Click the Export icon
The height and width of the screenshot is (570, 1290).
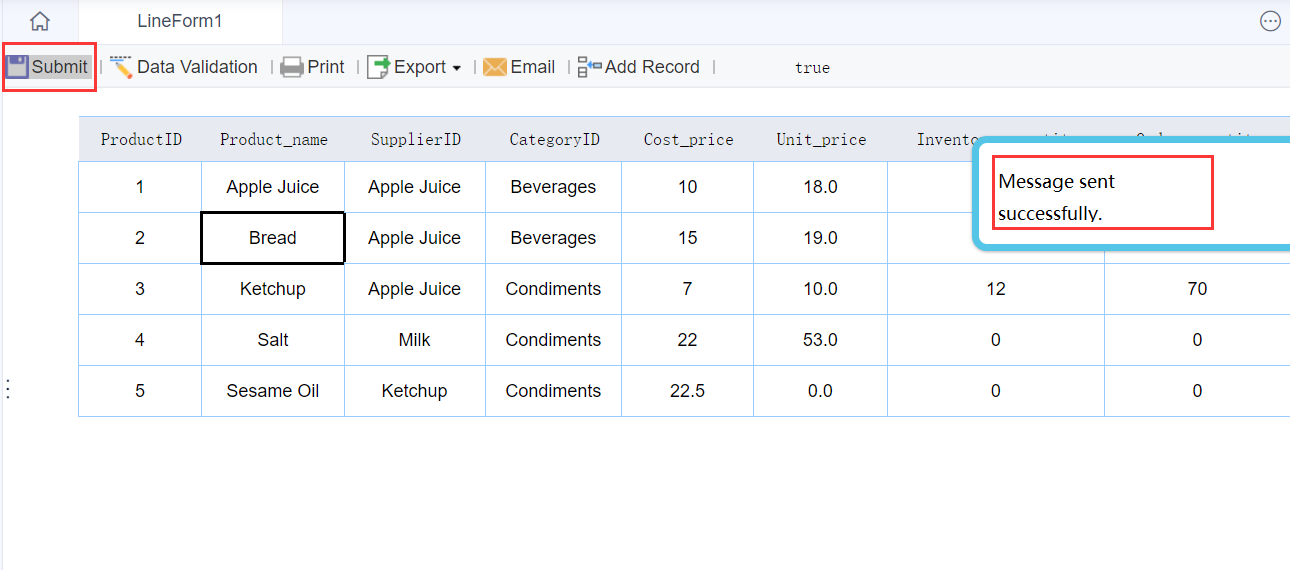pyautogui.click(x=379, y=67)
